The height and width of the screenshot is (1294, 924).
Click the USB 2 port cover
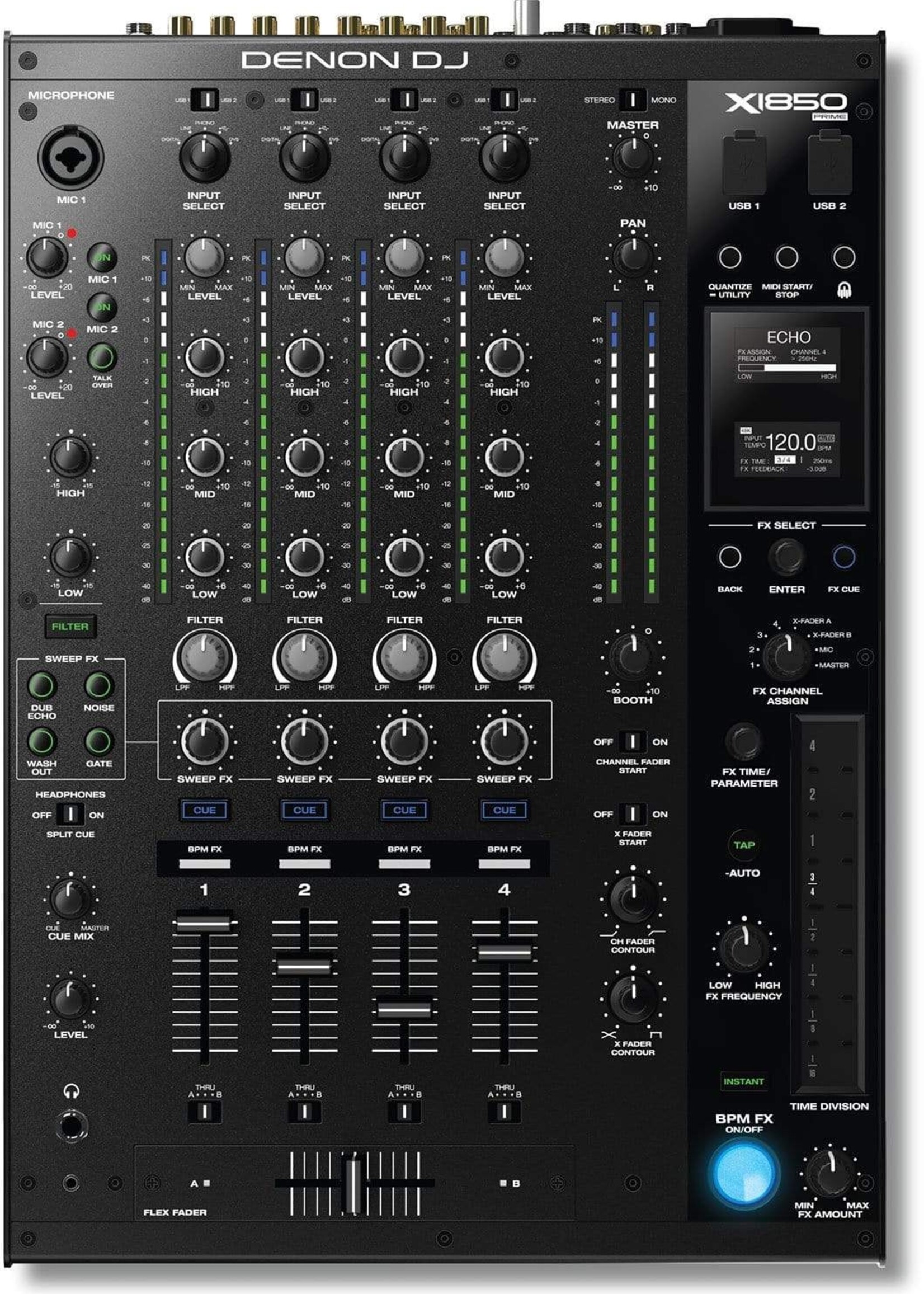pyautogui.click(x=830, y=162)
